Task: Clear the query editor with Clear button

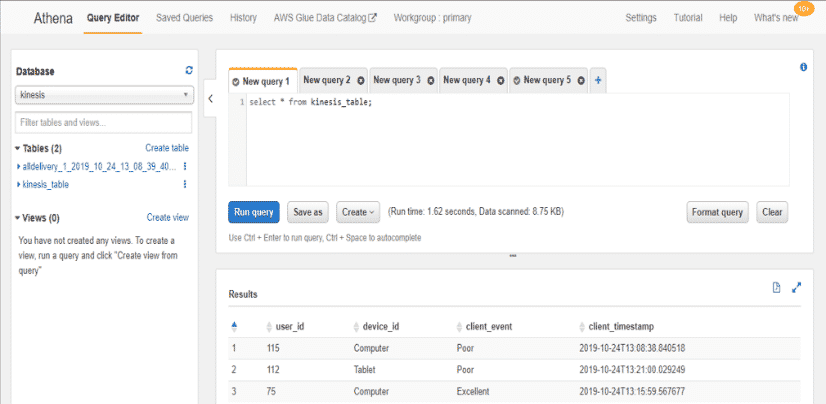Action: click(772, 212)
